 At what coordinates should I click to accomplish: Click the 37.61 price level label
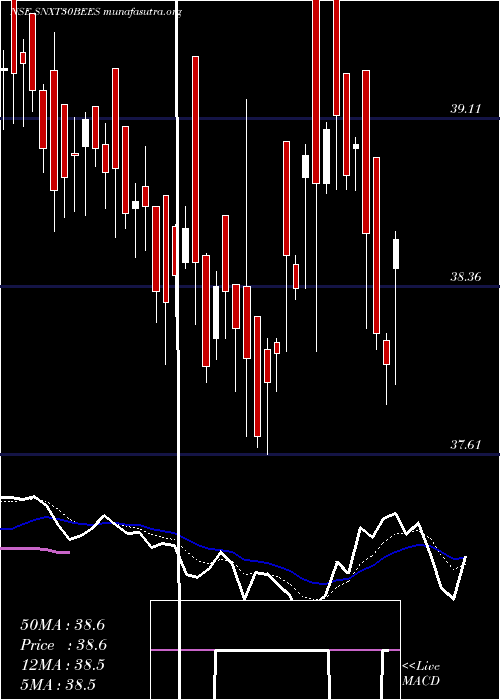pos(466,445)
